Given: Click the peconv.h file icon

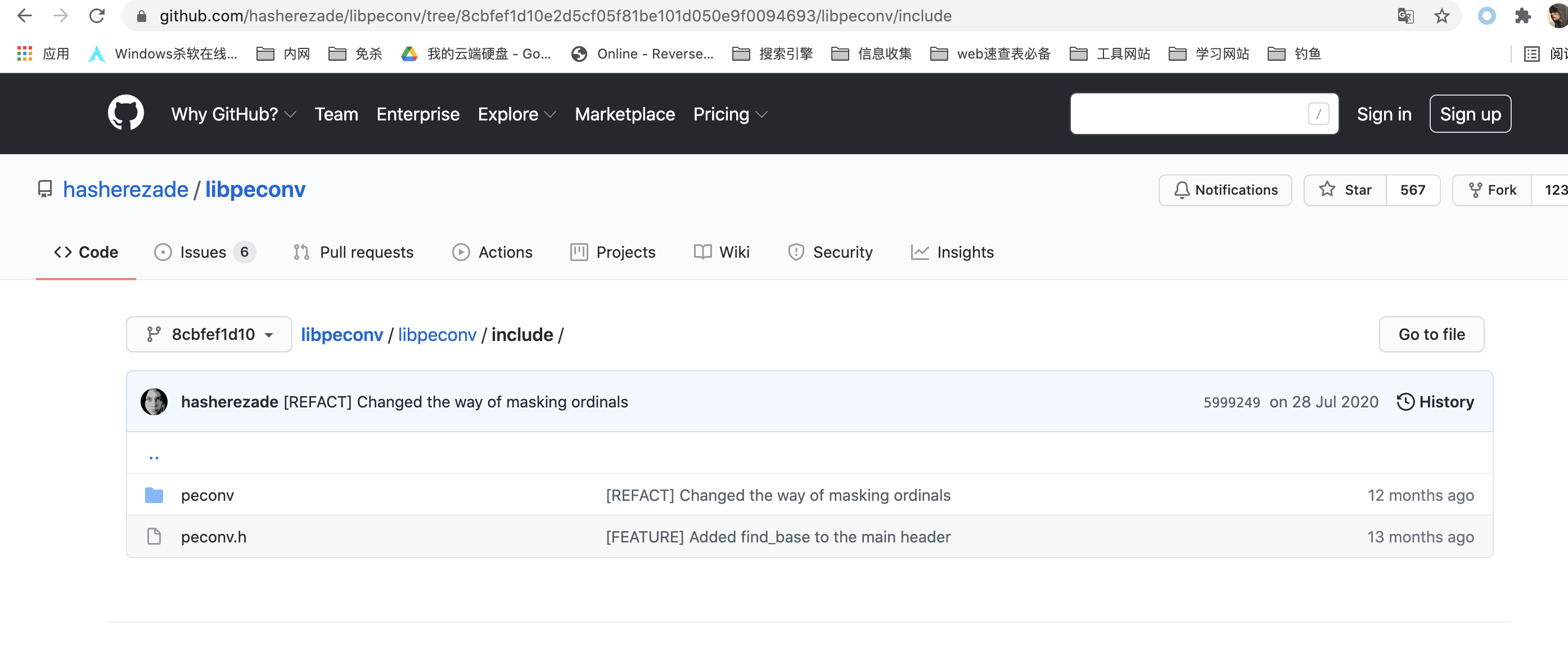Looking at the screenshot, I should [x=154, y=537].
